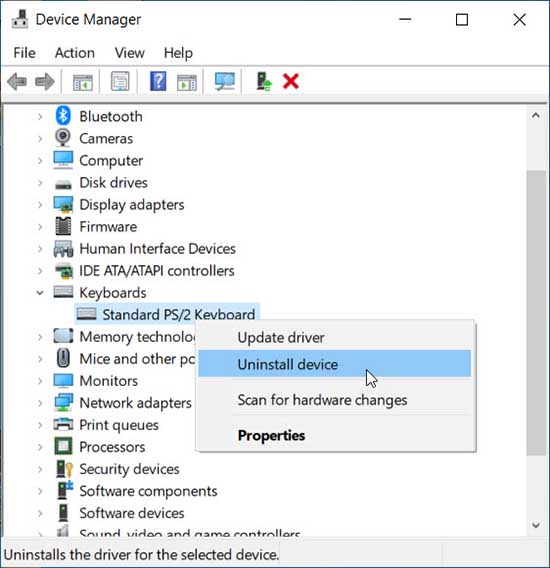Viewport: 550px width, 568px height.
Task: Click the blue Help question mark icon
Action: [x=158, y=81]
